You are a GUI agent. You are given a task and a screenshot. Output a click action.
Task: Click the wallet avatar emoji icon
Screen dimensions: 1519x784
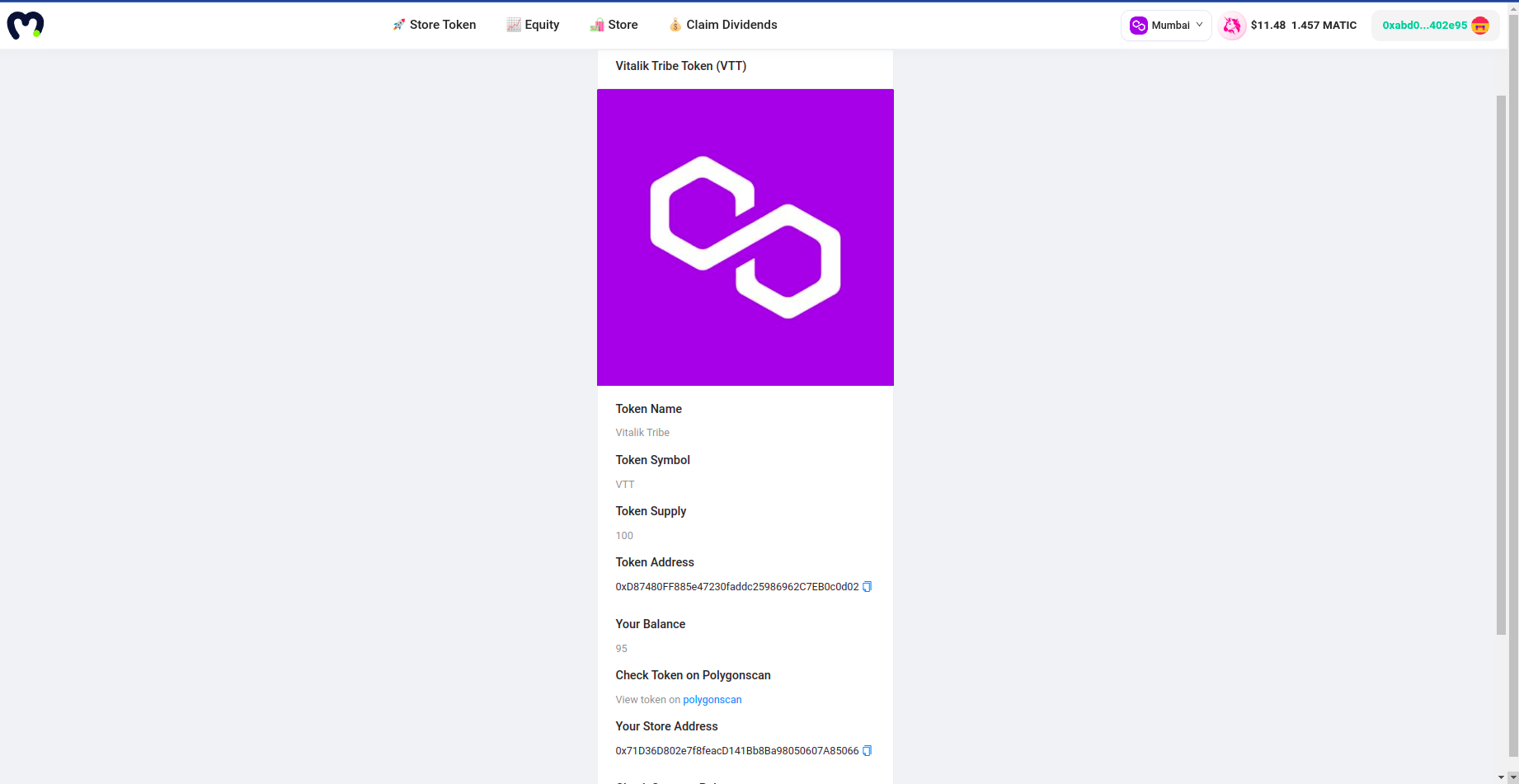pos(1480,26)
